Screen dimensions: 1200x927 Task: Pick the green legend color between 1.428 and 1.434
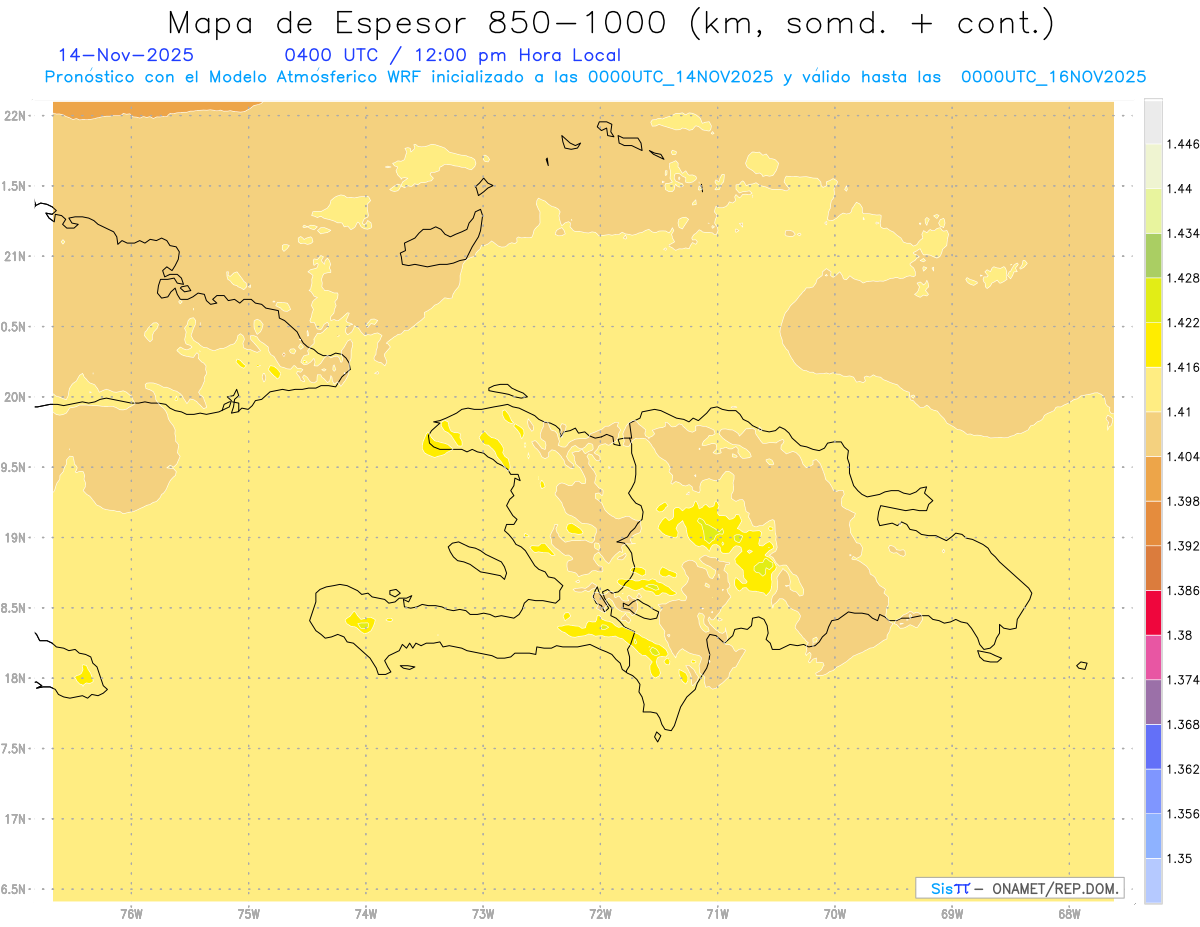click(x=1153, y=255)
